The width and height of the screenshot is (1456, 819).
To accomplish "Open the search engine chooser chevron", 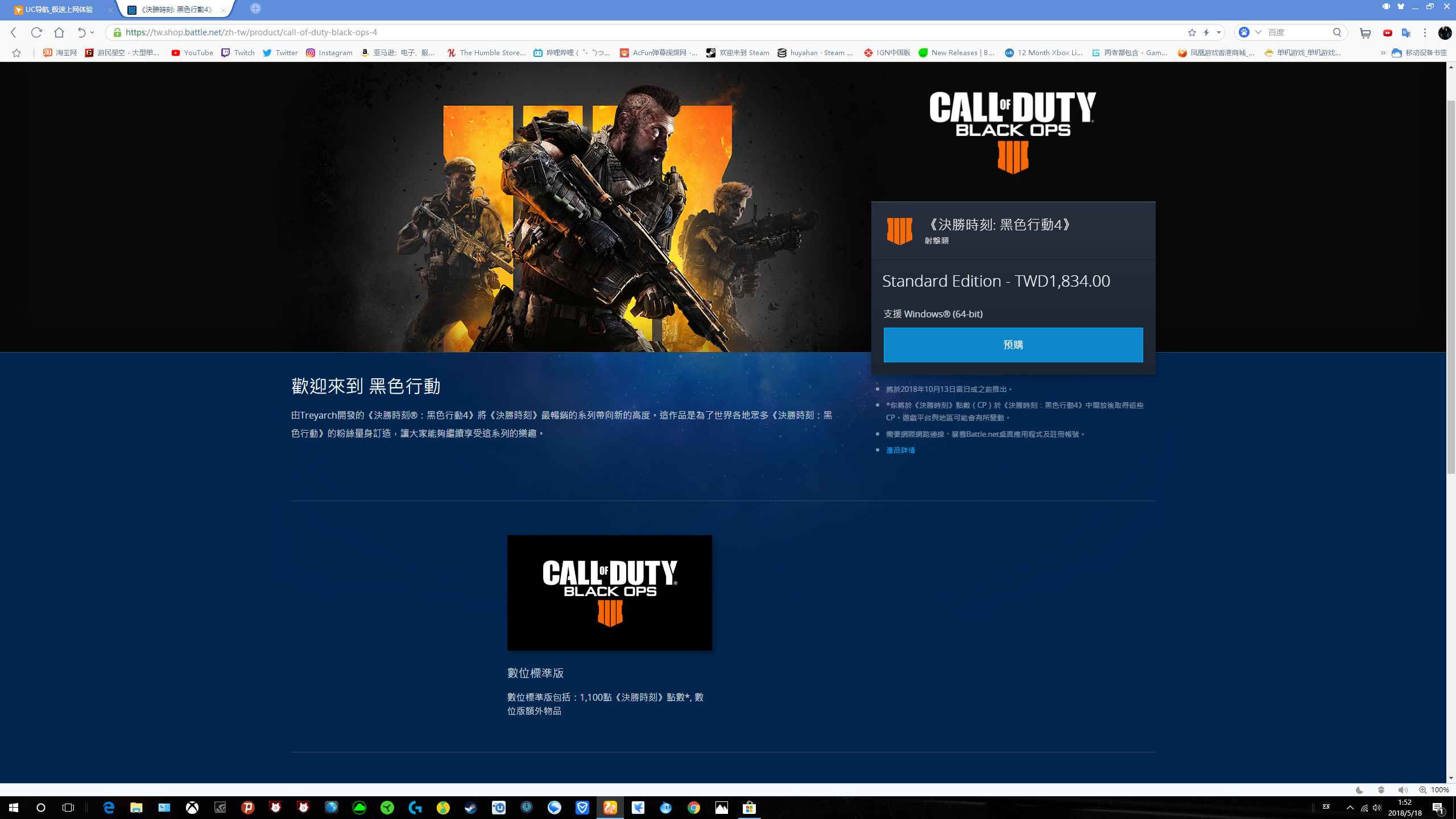I will coord(1258,32).
